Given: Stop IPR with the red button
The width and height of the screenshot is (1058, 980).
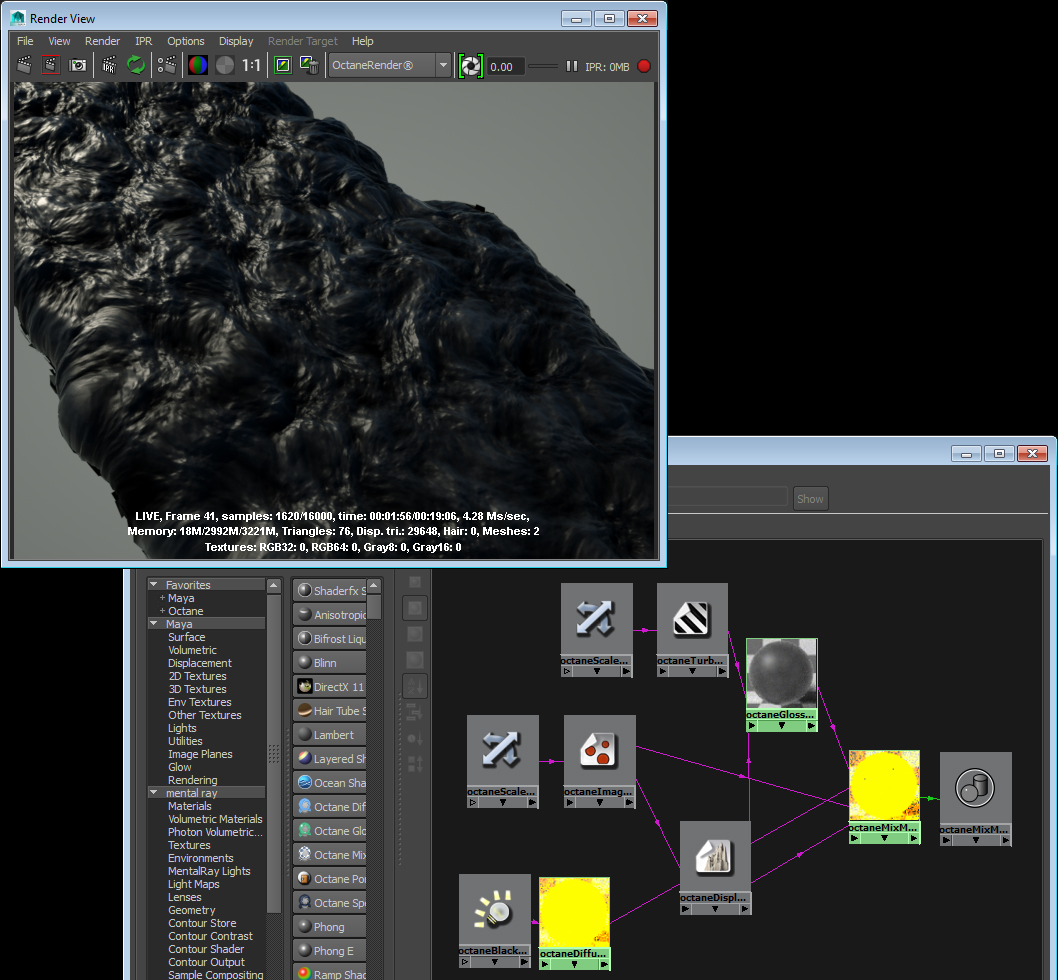Looking at the screenshot, I should [x=644, y=66].
